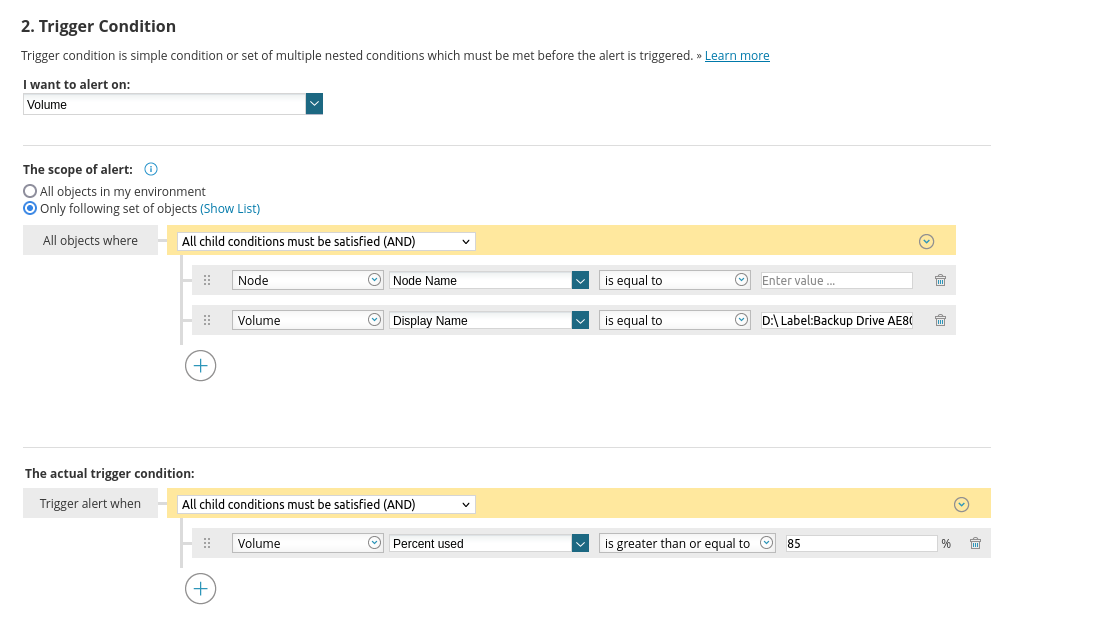Click the Node Name Enter value field
The height and width of the screenshot is (637, 1096).
pos(837,280)
